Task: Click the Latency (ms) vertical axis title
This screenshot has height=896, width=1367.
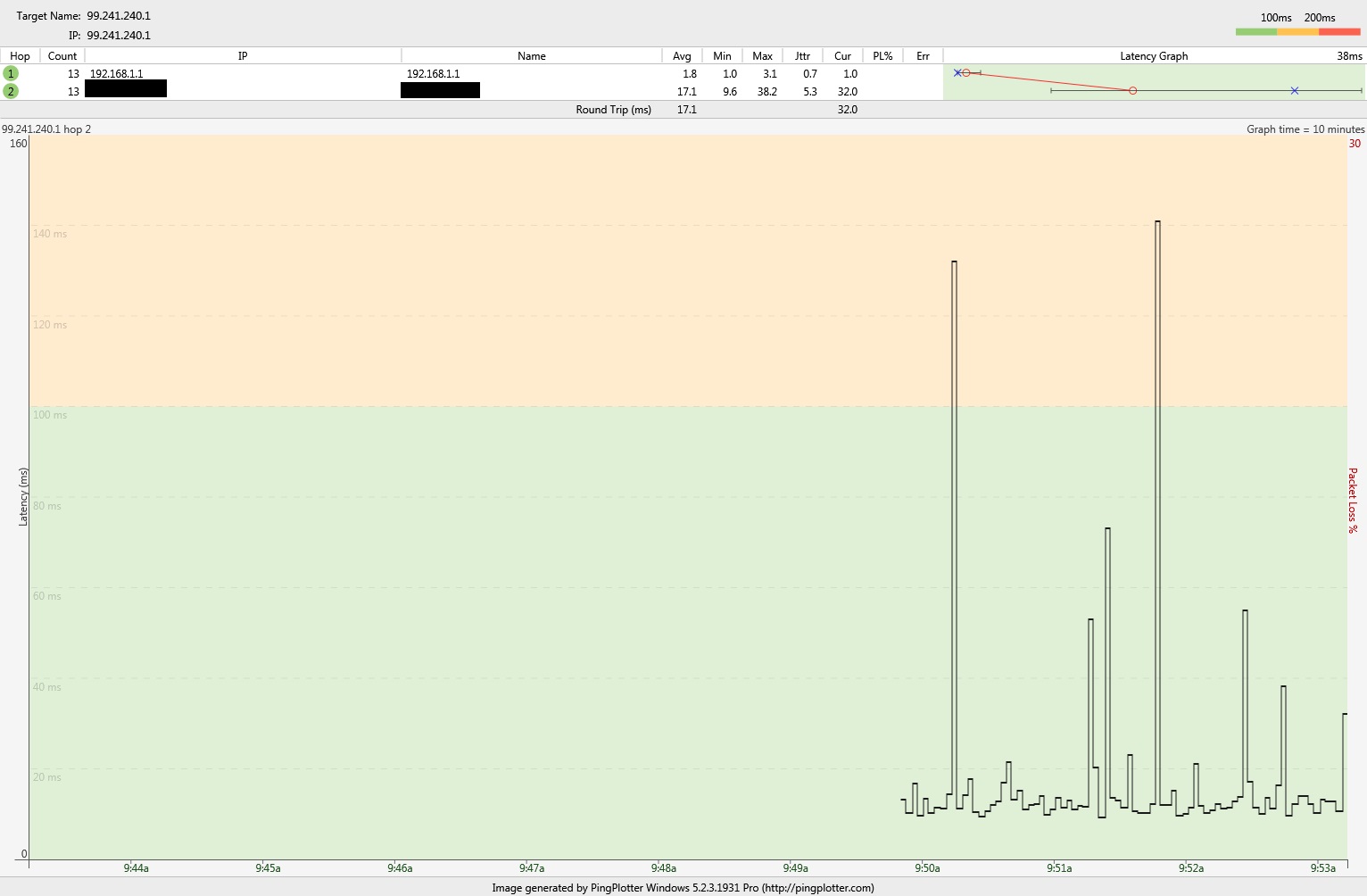Action: tap(23, 497)
